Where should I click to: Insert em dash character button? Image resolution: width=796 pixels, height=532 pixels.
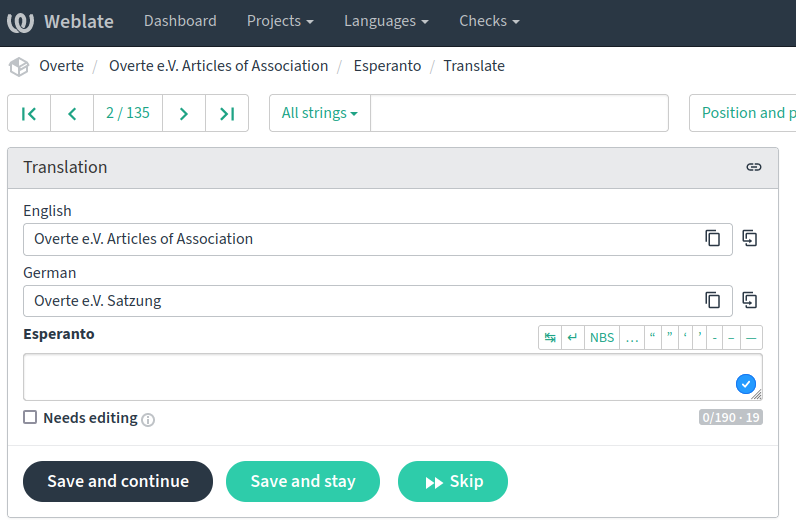coord(751,338)
